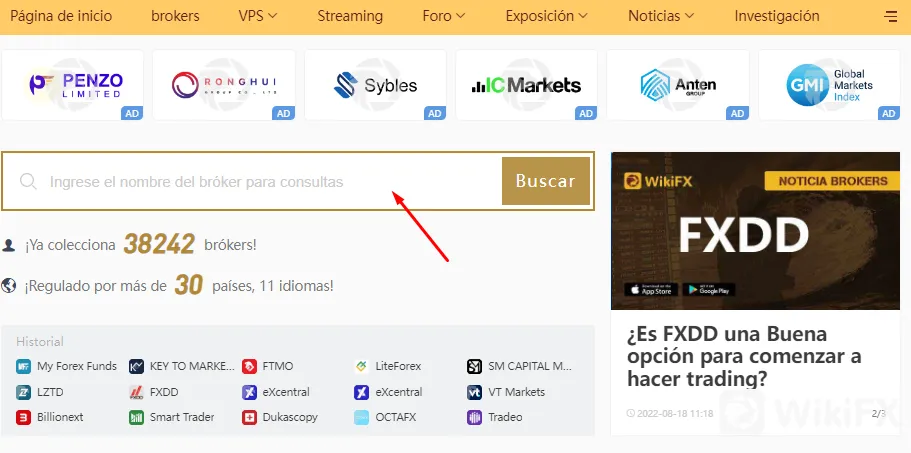
Task: Open the brokers menu item
Action: (175, 16)
